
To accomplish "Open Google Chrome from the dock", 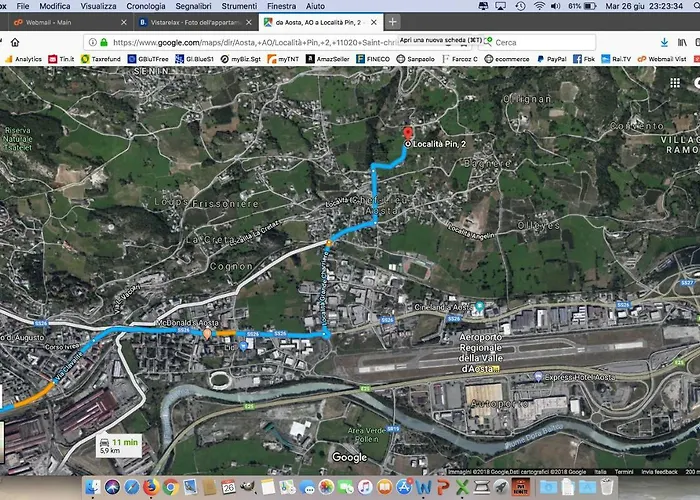I will [171, 487].
